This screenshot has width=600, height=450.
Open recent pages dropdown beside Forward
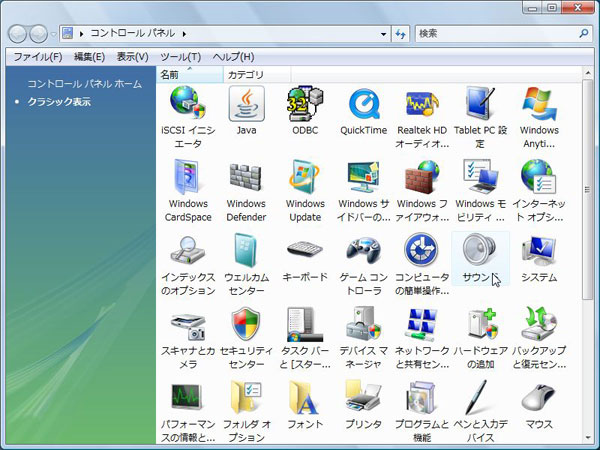[x=54, y=34]
